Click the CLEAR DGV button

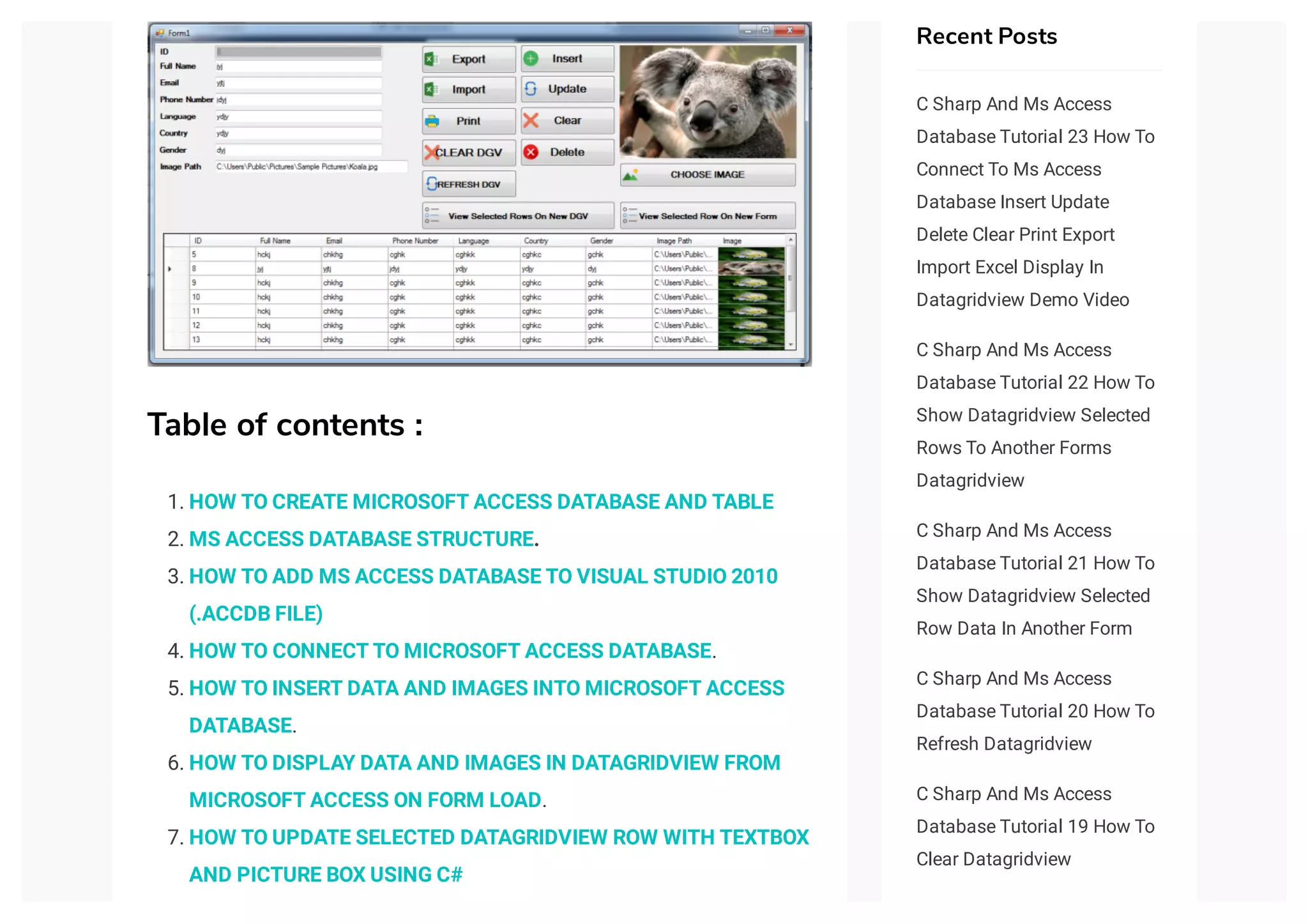468,153
